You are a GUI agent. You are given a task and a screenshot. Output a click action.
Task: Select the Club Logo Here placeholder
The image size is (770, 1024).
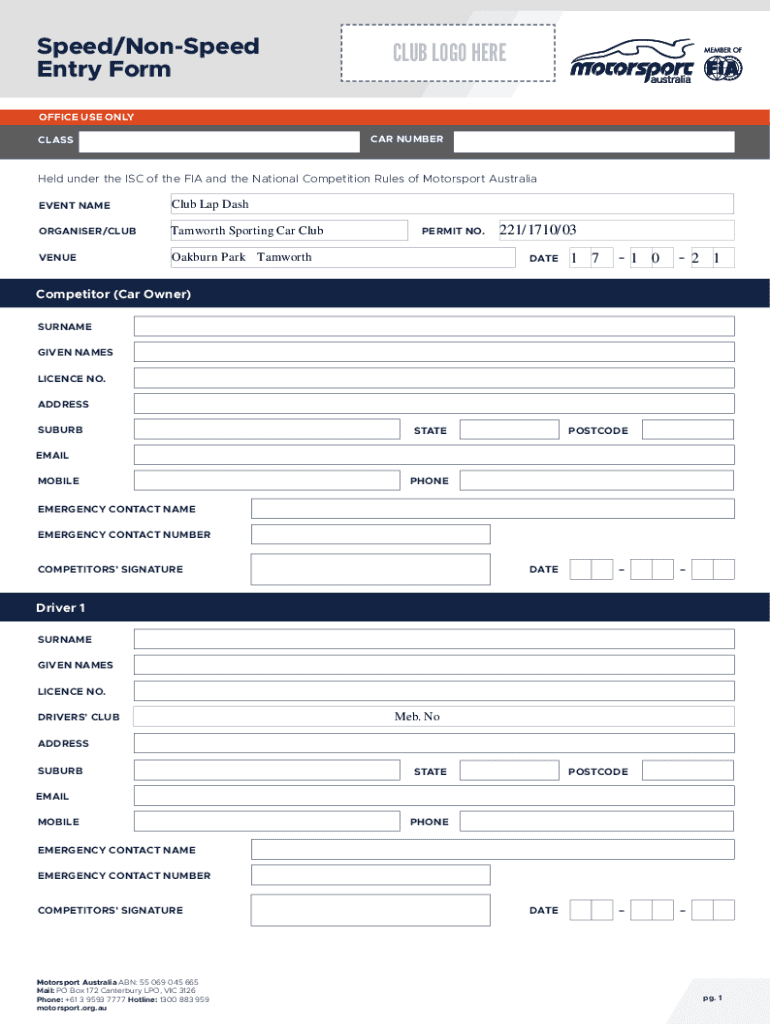tap(448, 53)
